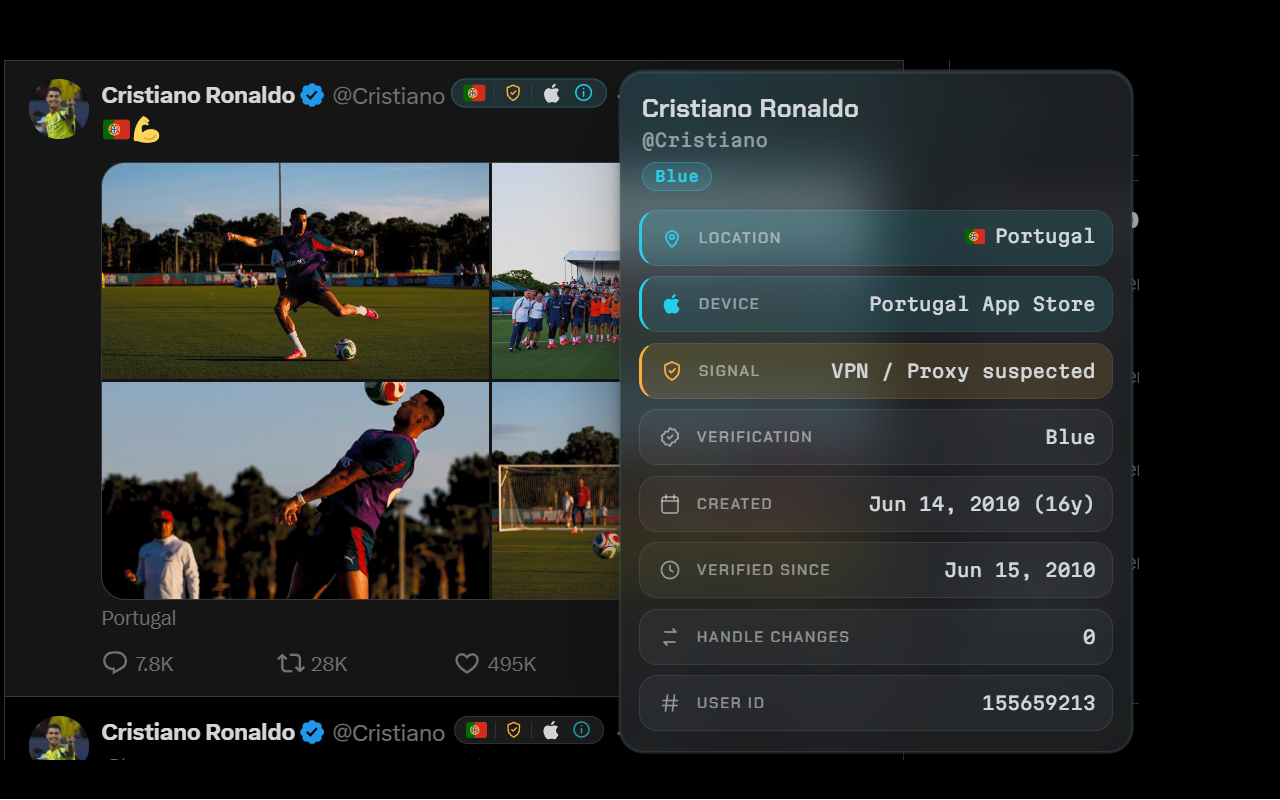Screen dimensions: 1280x800
Task: Click the Apple logo badge in the bottom tweet header
Action: pyautogui.click(x=551, y=730)
